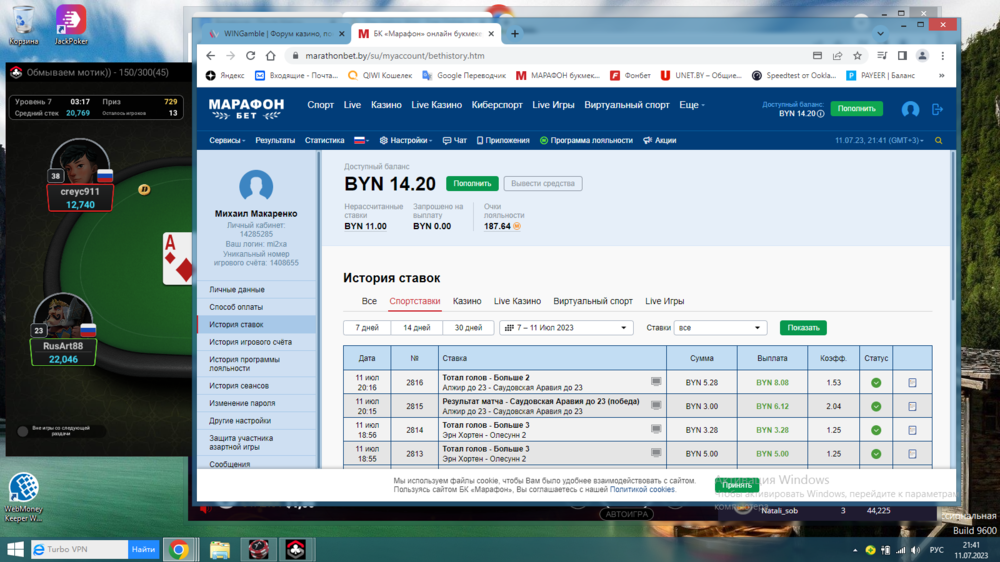
Task: Expand the Ставки filter dropdown
Action: 719,328
